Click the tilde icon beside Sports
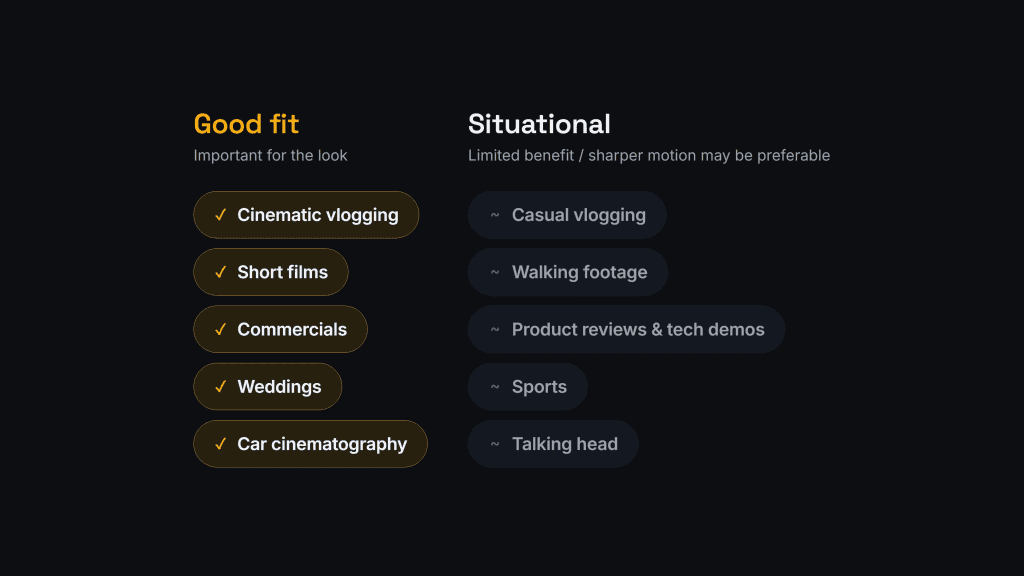 [495, 387]
